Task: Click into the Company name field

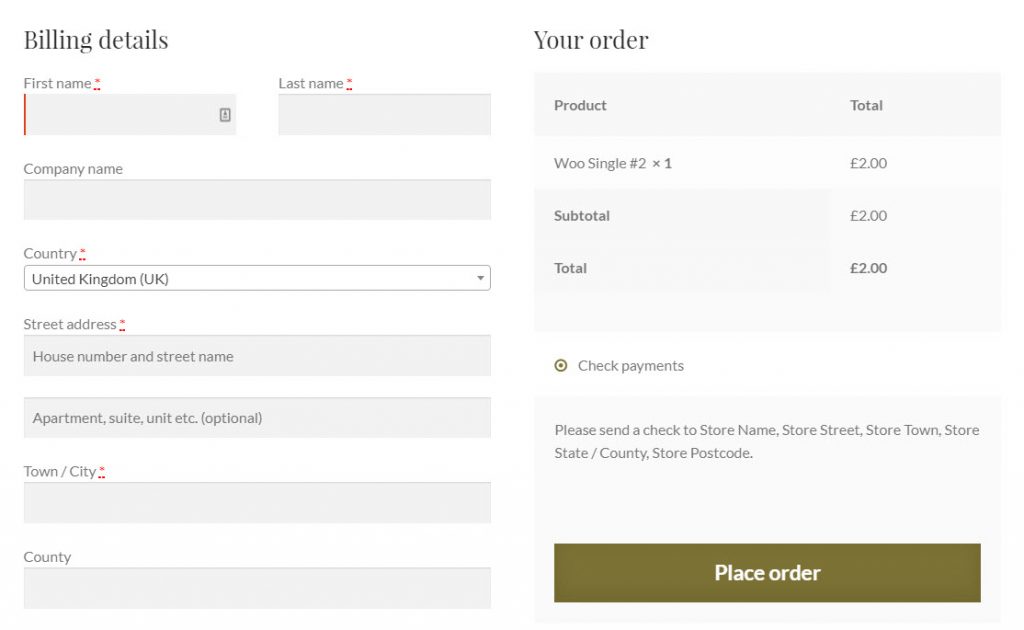Action: pos(256,199)
